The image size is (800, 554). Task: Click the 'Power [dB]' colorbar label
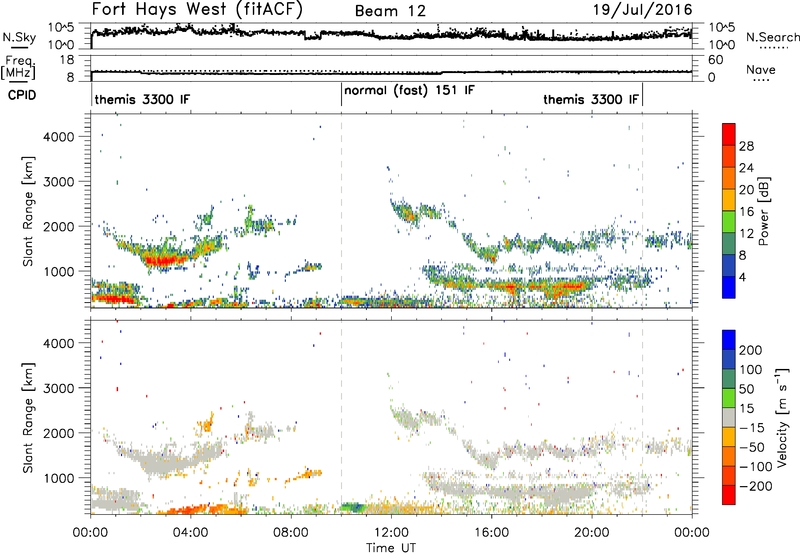pos(763,211)
